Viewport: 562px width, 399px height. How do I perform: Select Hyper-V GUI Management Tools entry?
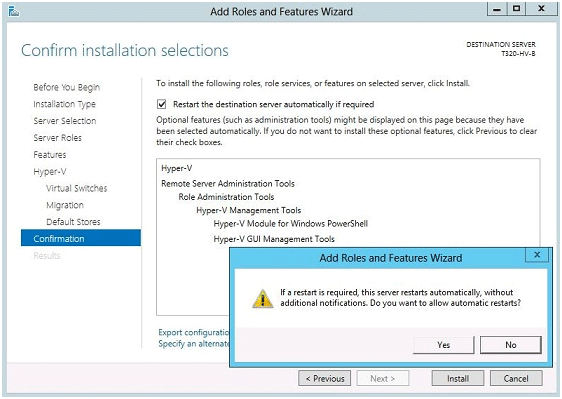(x=274, y=239)
